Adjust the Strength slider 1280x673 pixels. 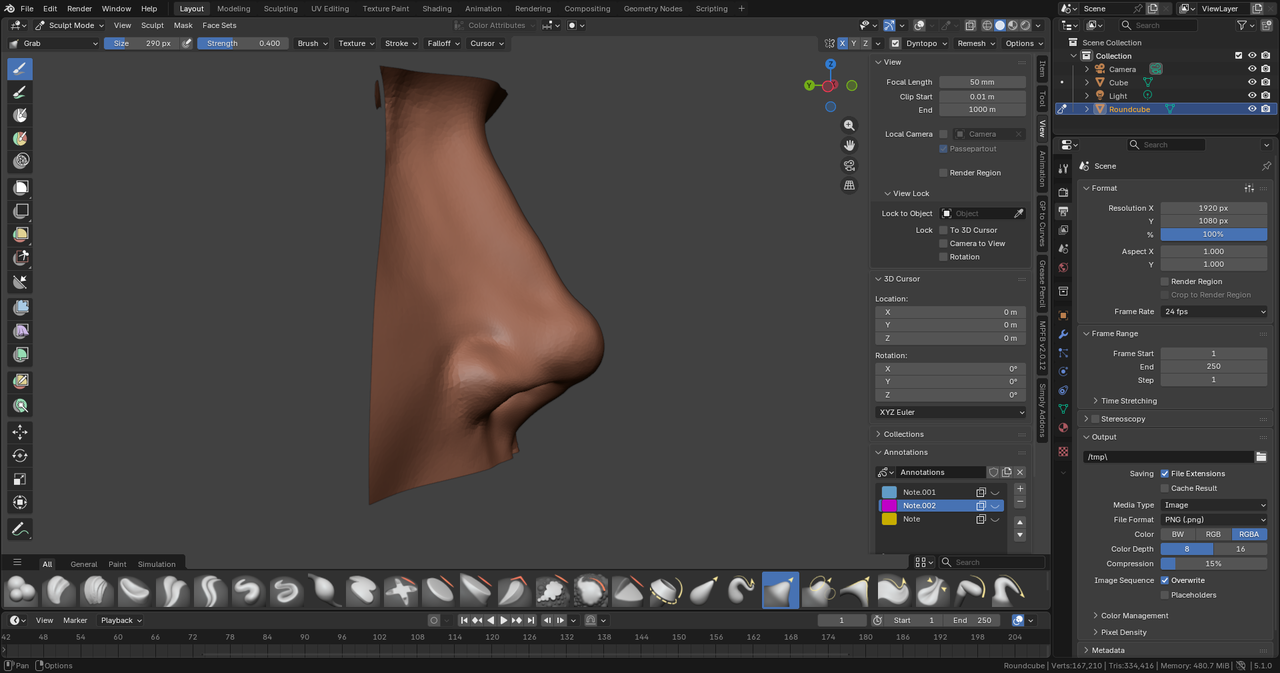click(243, 43)
